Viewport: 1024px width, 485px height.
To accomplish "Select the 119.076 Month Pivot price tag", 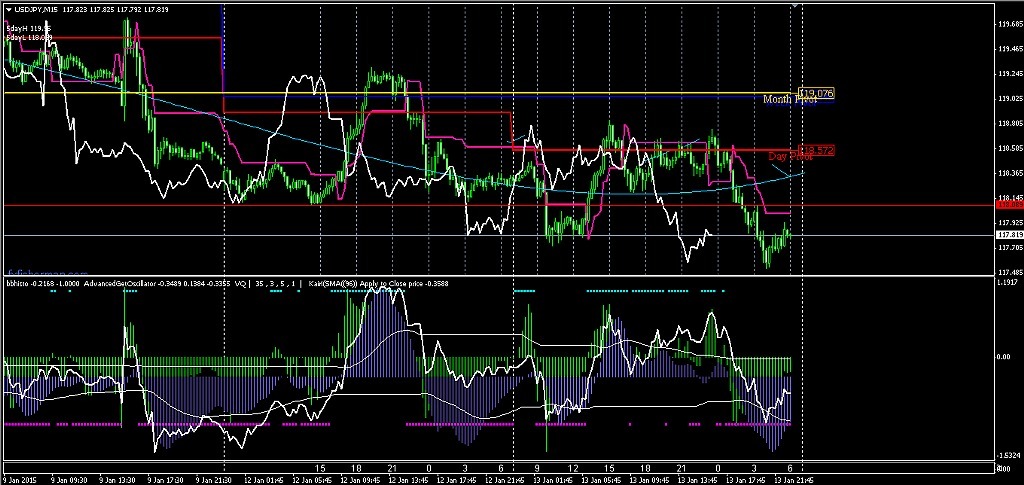I will [817, 93].
